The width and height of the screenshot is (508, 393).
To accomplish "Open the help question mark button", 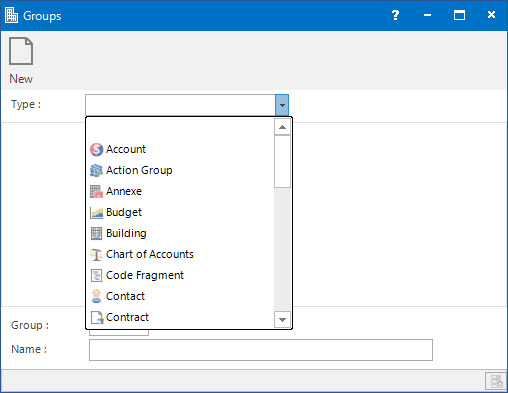I will (x=395, y=15).
